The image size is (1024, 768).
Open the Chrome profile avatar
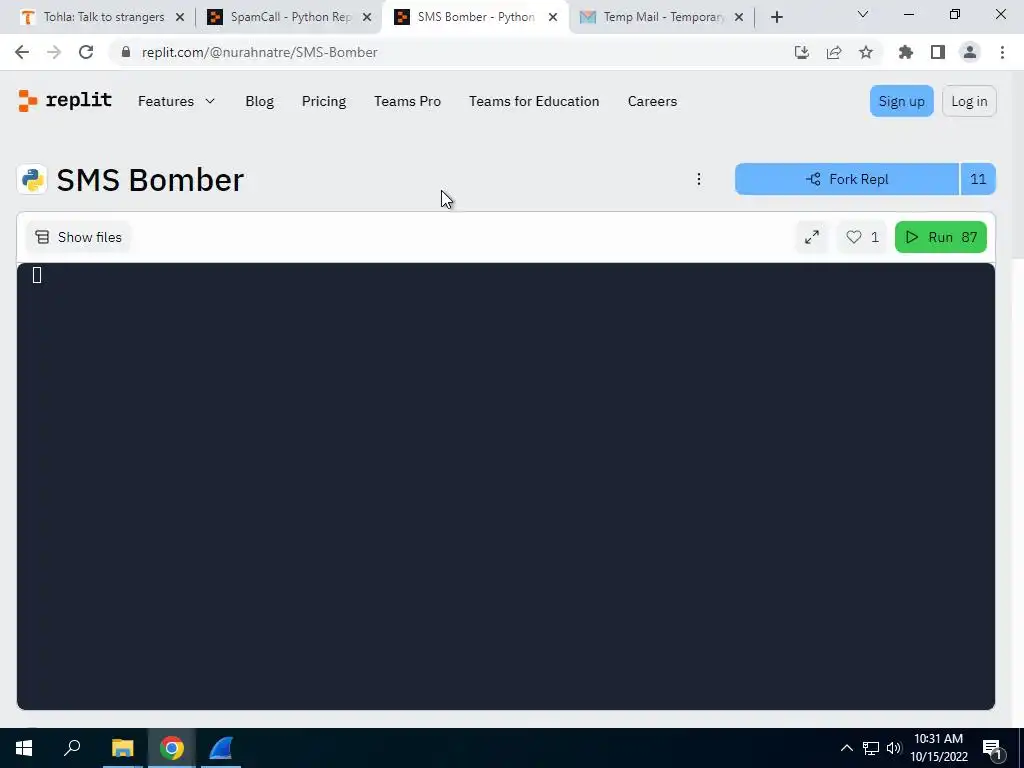pyautogui.click(x=970, y=52)
